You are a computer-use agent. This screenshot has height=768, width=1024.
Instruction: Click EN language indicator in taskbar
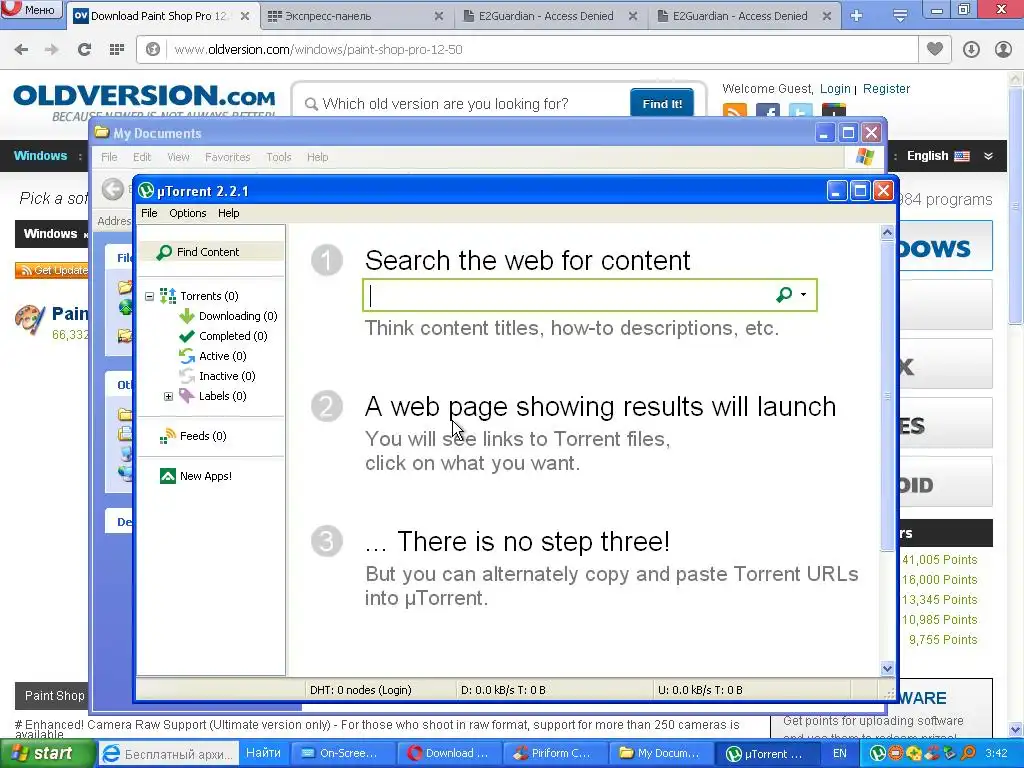[x=840, y=754]
